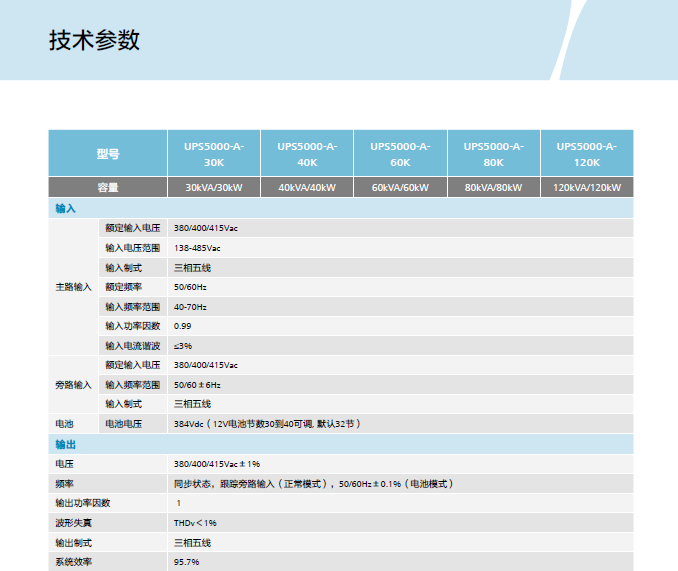Select the 型号 header cell
Image resolution: width=678 pixels, height=571 pixels.
(x=108, y=154)
